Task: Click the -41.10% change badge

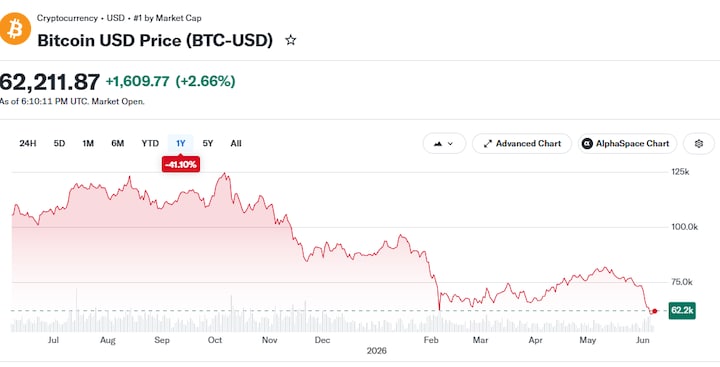Action: (x=180, y=164)
